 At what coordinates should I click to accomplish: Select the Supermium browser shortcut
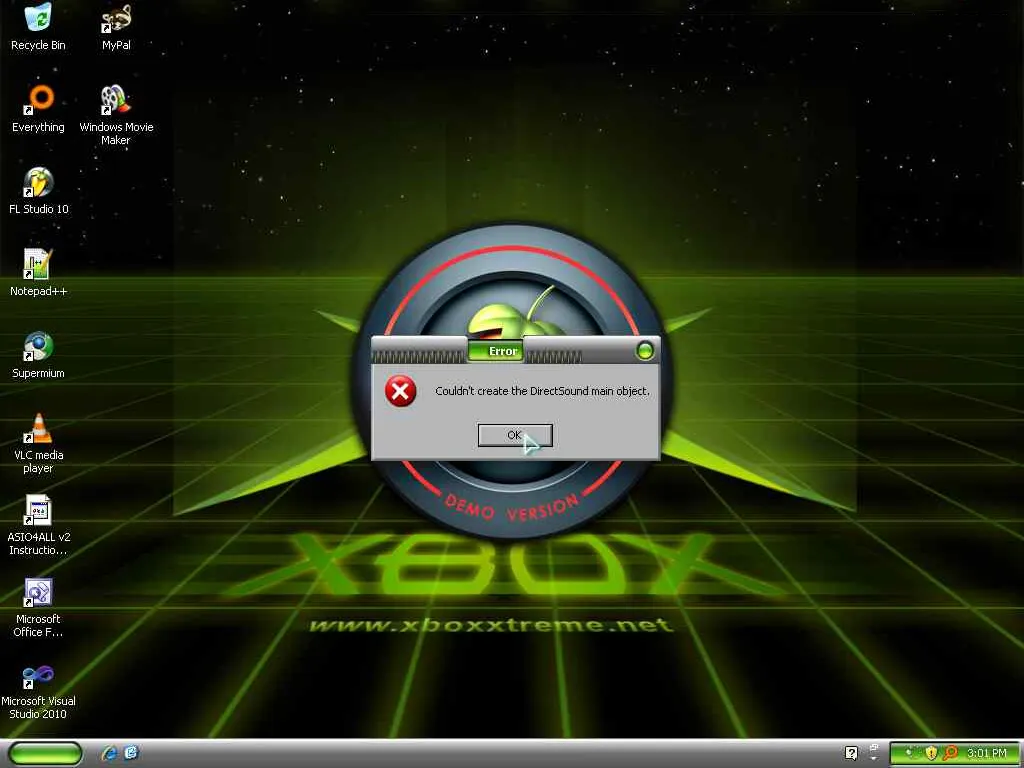38,355
